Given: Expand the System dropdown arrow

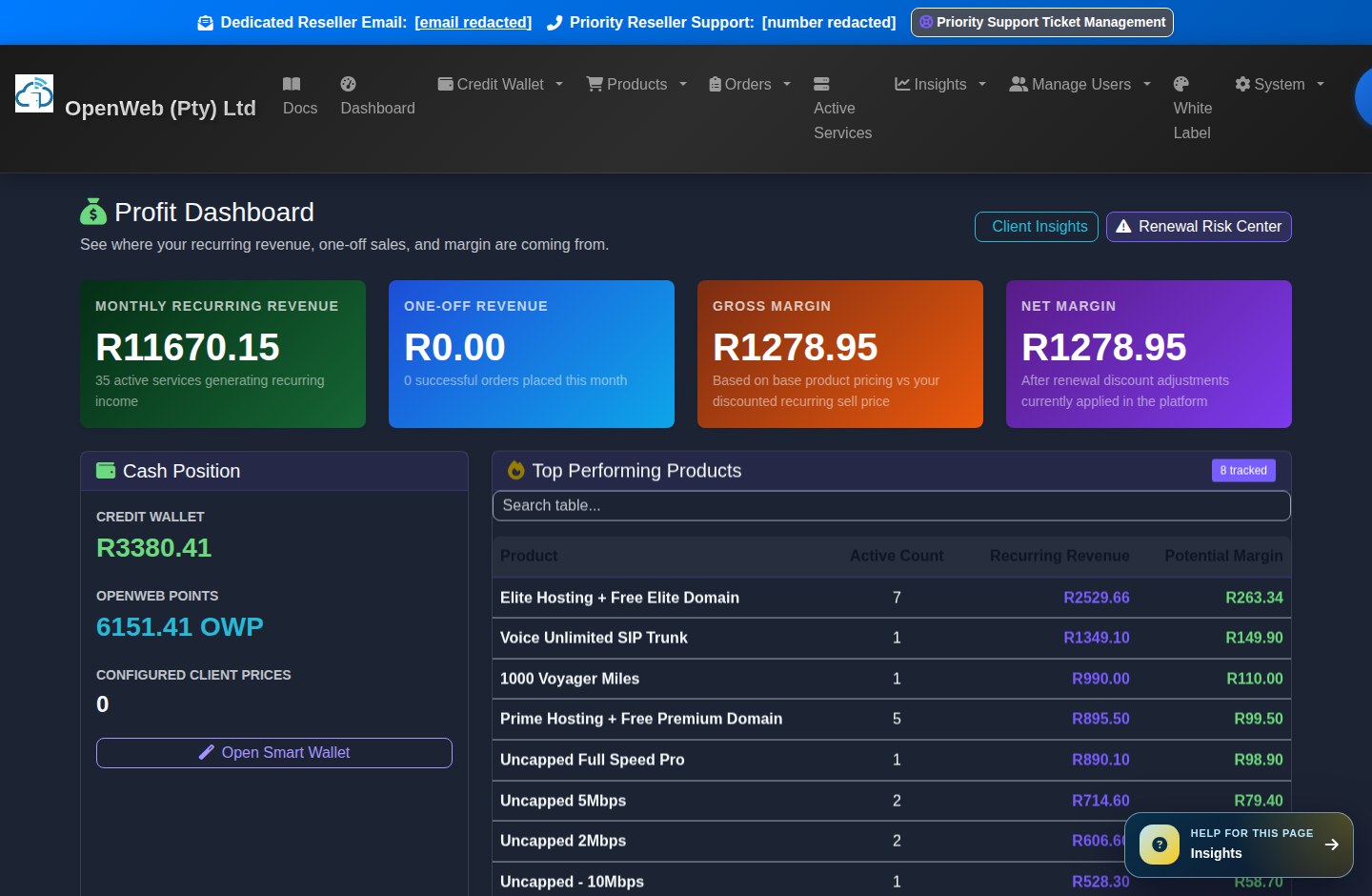Looking at the screenshot, I should click(1321, 84).
